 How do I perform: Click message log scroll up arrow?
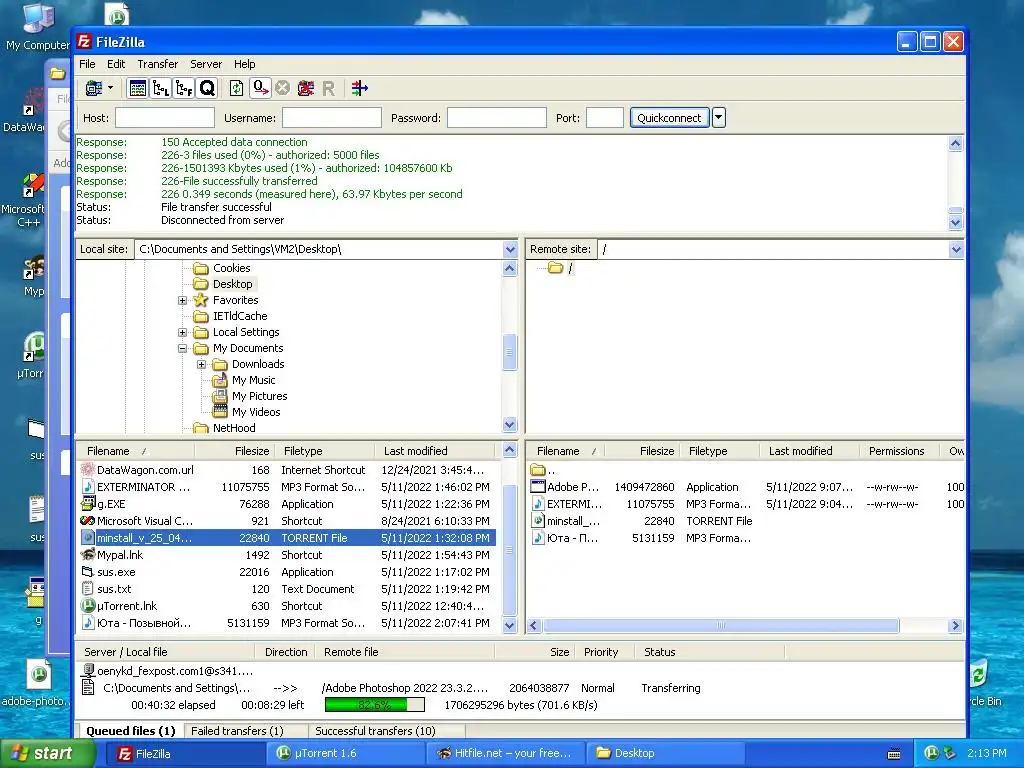click(955, 144)
